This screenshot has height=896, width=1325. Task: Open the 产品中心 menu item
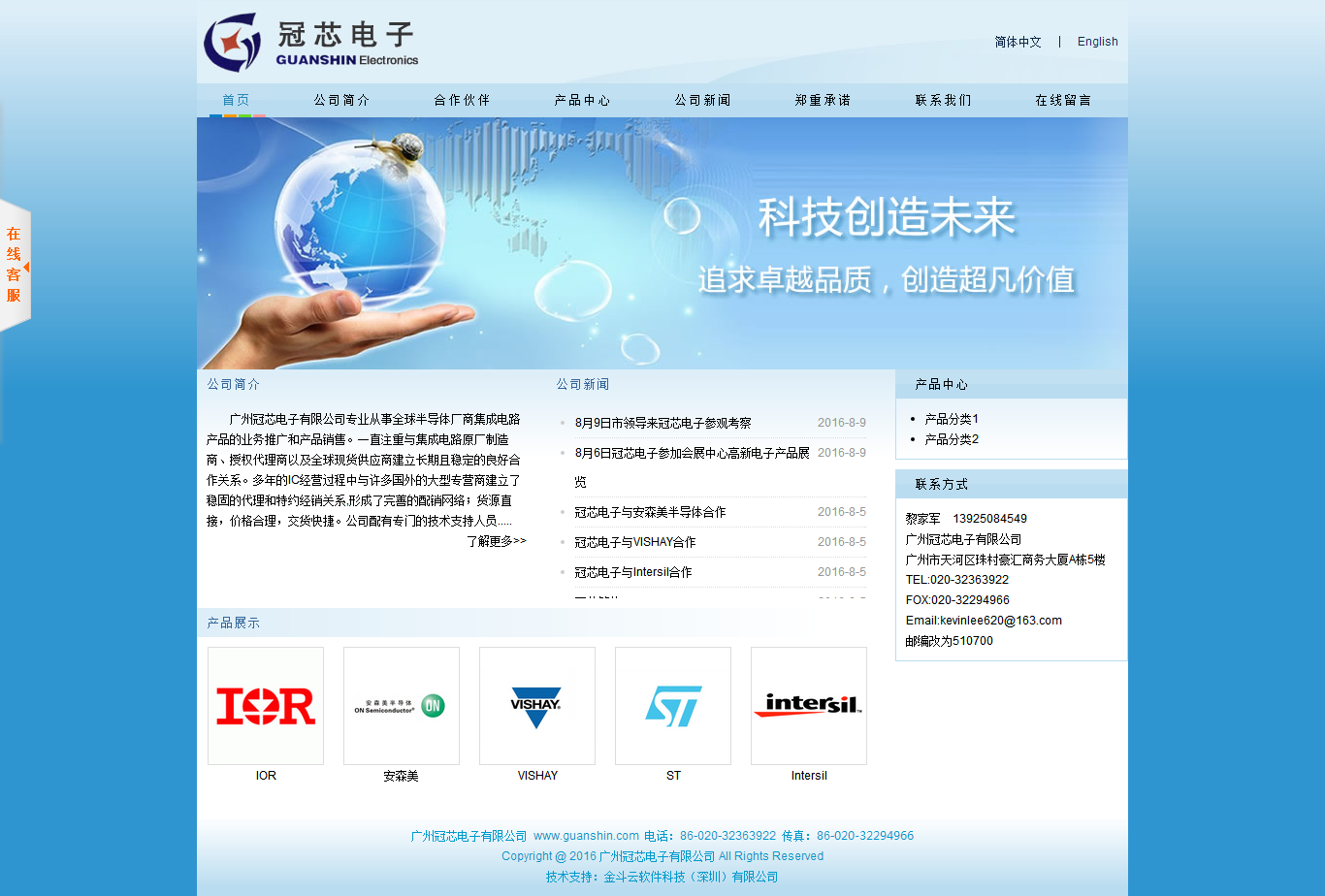click(582, 99)
